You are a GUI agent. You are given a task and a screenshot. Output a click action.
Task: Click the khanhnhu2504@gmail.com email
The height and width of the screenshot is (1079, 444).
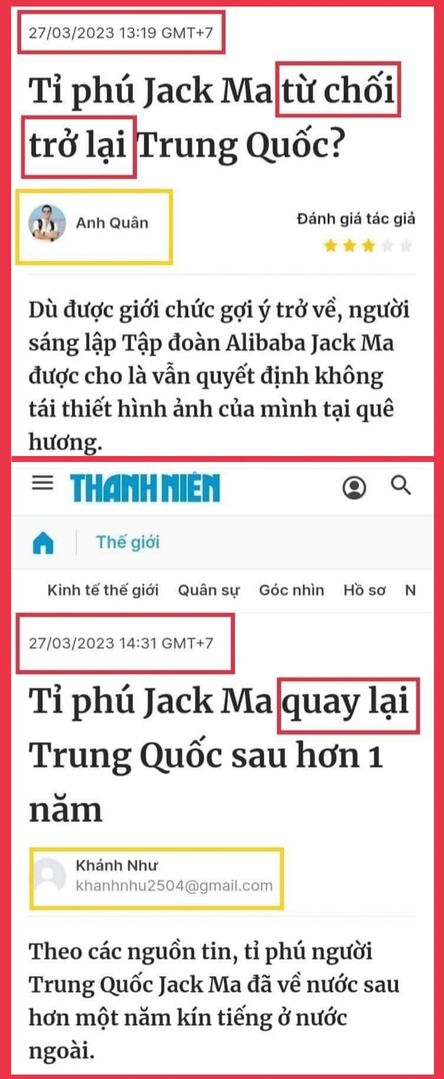[173, 884]
